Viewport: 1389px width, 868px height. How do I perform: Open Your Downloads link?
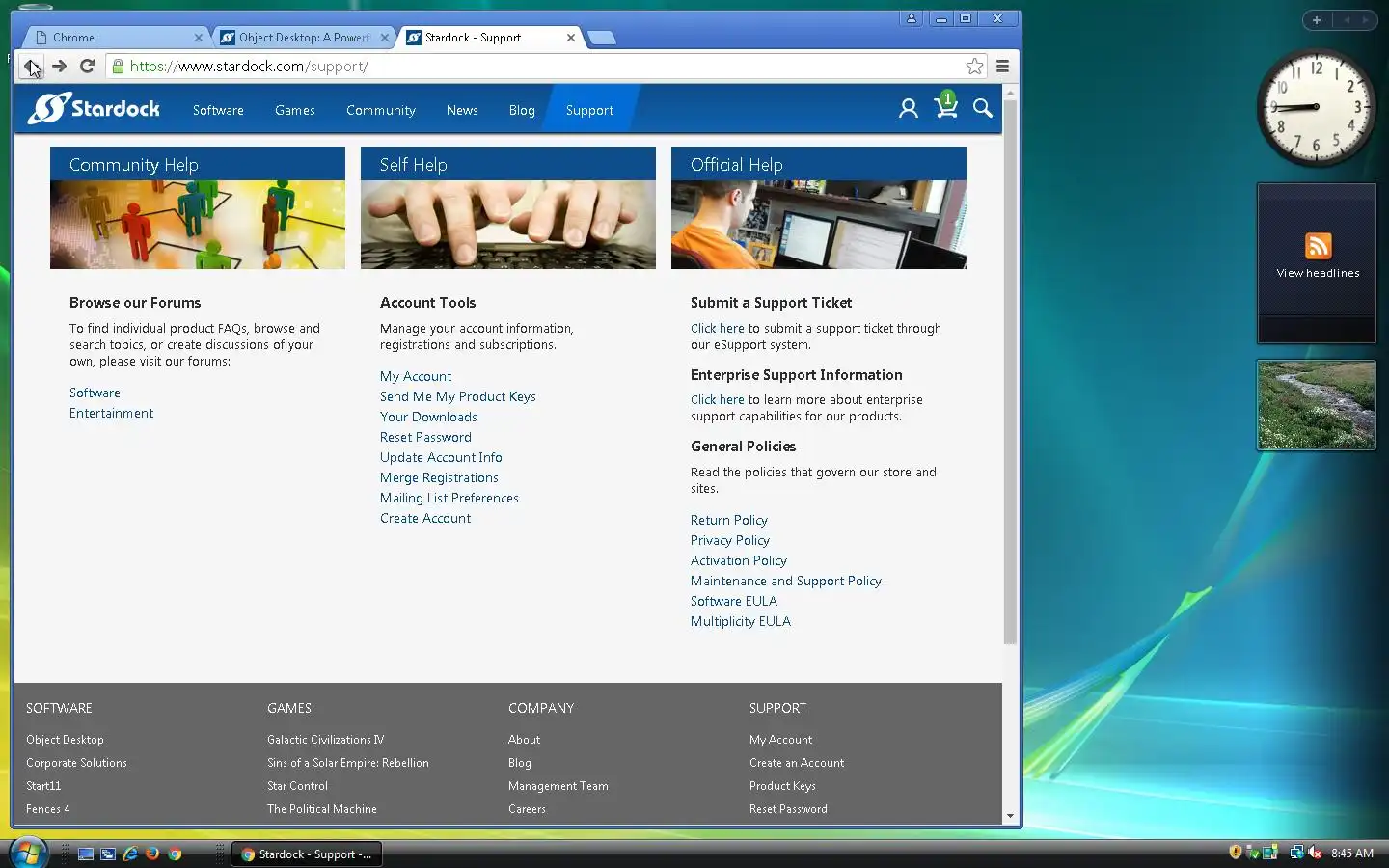[428, 417]
